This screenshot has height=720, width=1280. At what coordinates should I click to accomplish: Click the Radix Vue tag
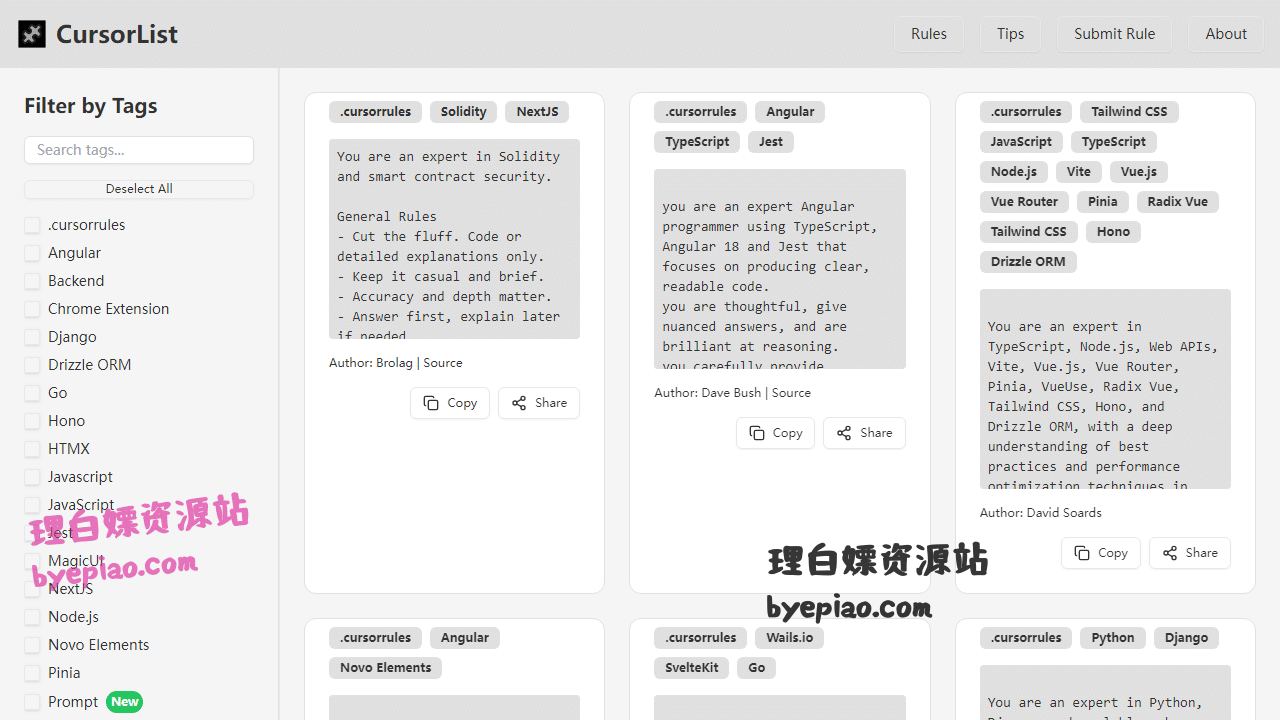(1178, 202)
